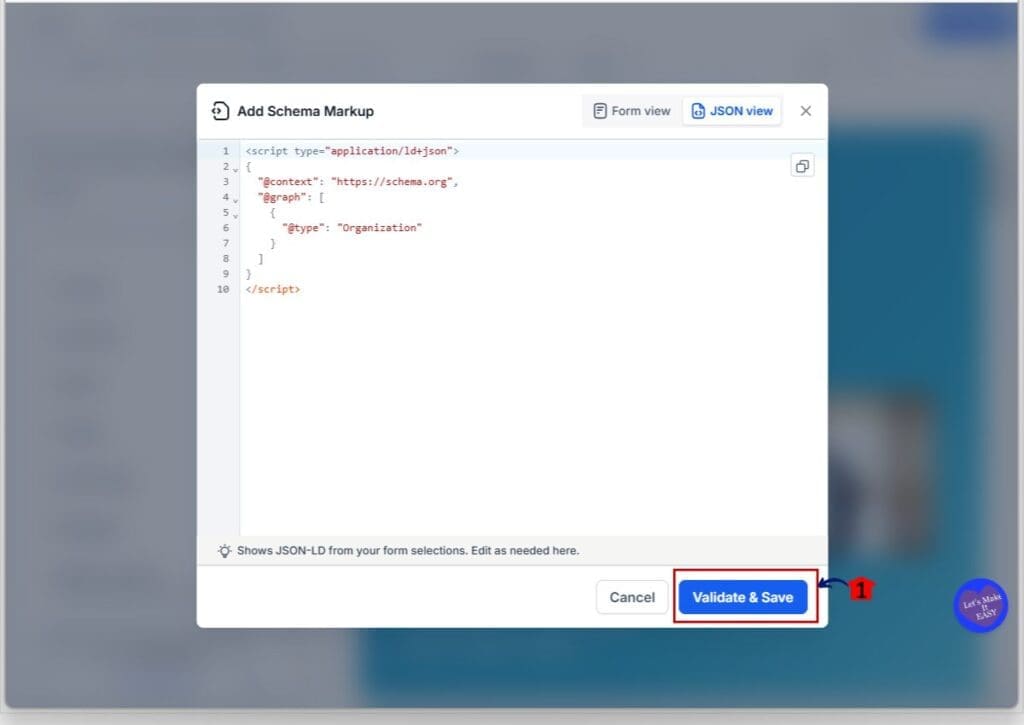
Task: Click the @type Organization line
Action: 352,228
